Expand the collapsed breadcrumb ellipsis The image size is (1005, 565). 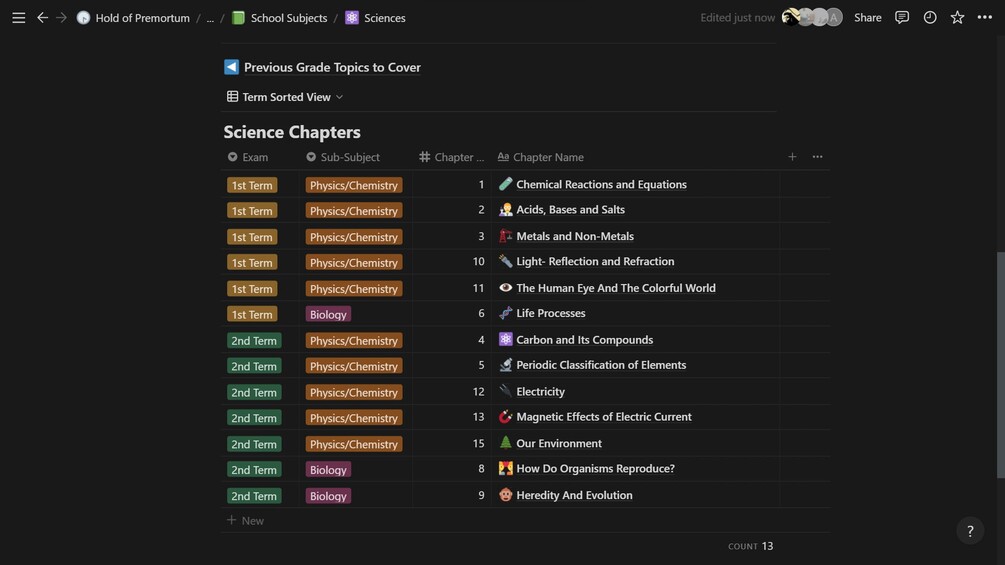pyautogui.click(x=210, y=18)
